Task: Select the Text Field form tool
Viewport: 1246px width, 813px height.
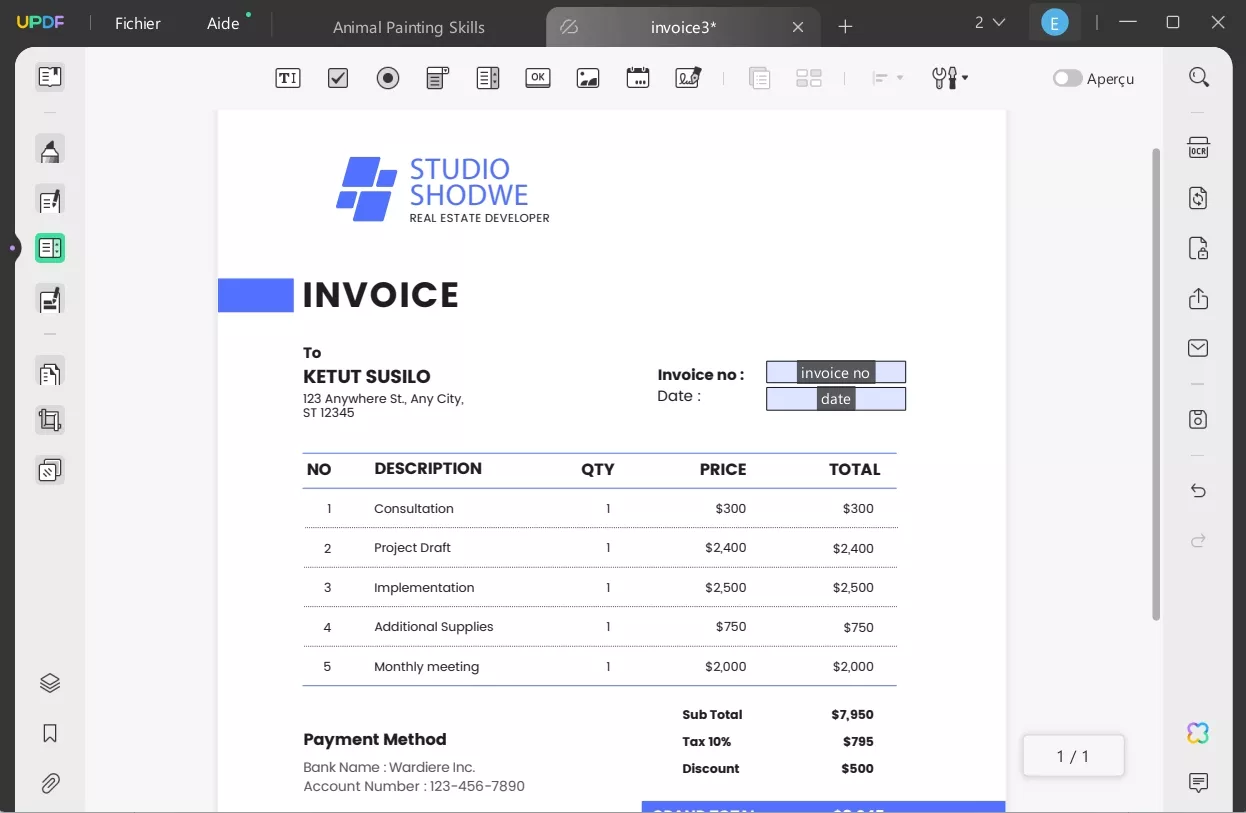Action: [288, 78]
